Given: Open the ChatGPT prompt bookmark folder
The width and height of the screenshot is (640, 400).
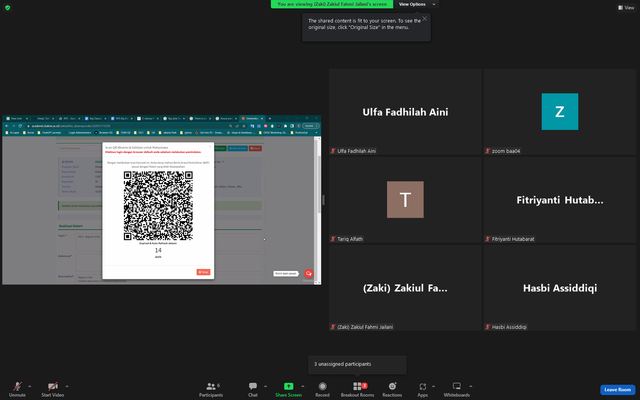Looking at the screenshot, I should coord(49,133).
